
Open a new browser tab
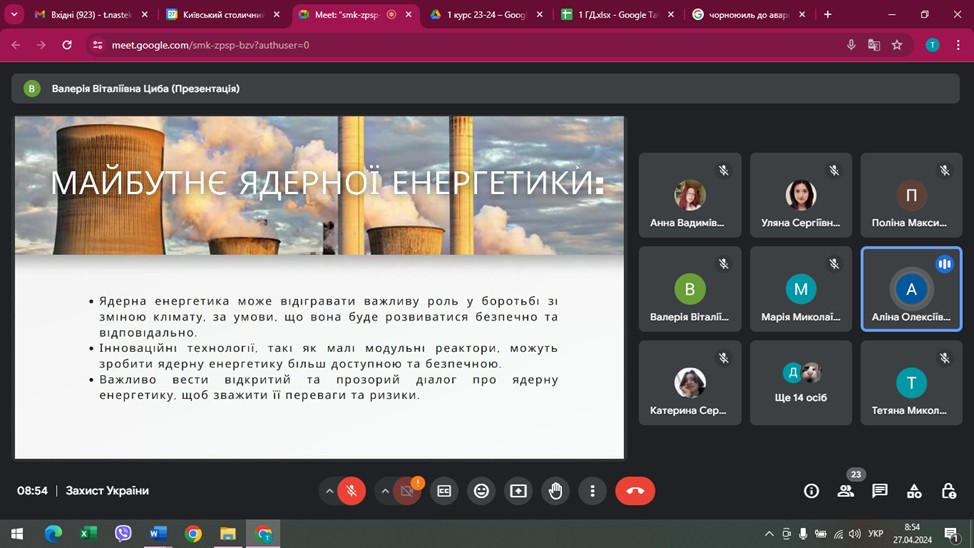pyautogui.click(x=827, y=14)
